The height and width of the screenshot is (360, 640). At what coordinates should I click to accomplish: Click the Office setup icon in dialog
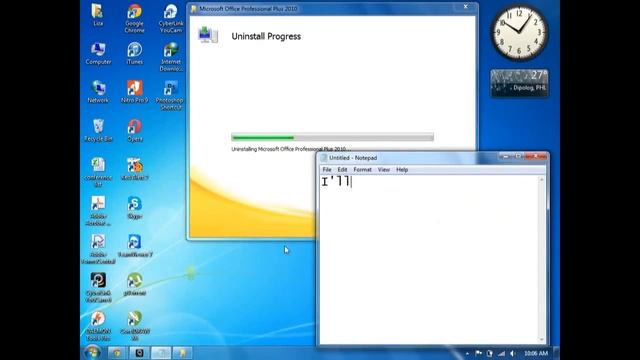[x=208, y=35]
